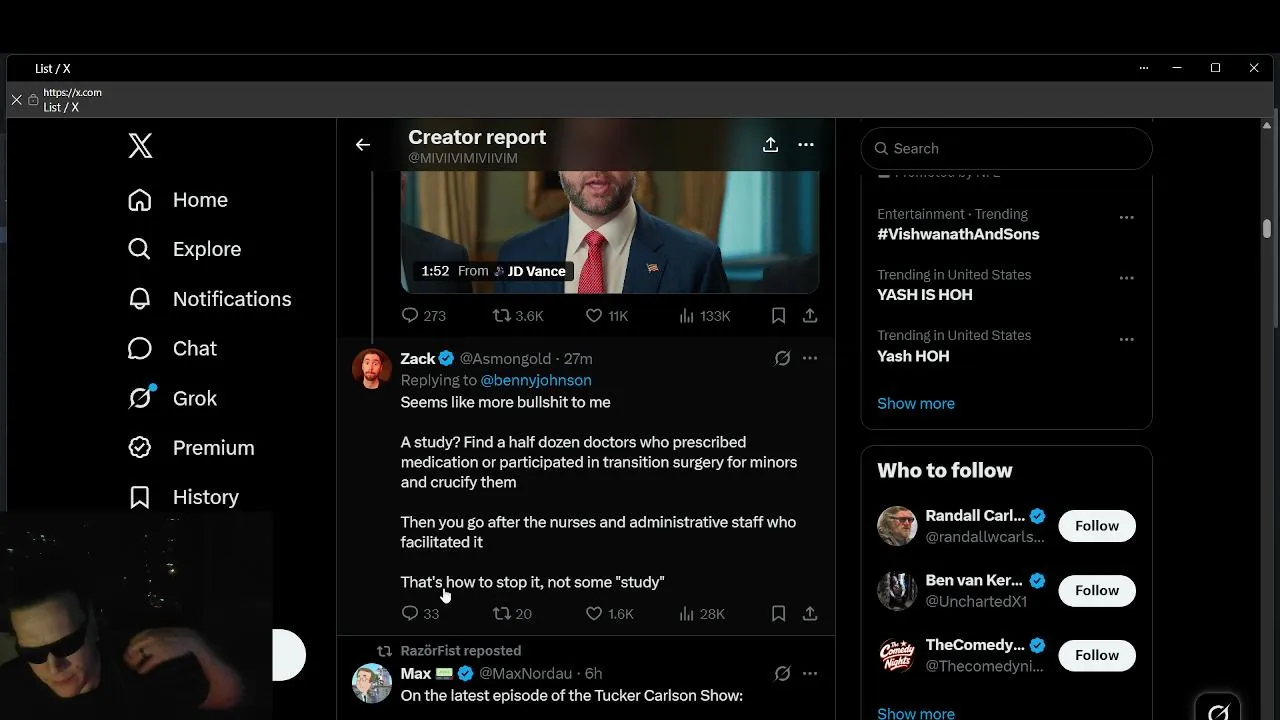Screen dimensions: 1280x720
Task: Open more options on Zack's post
Action: [x=810, y=358]
